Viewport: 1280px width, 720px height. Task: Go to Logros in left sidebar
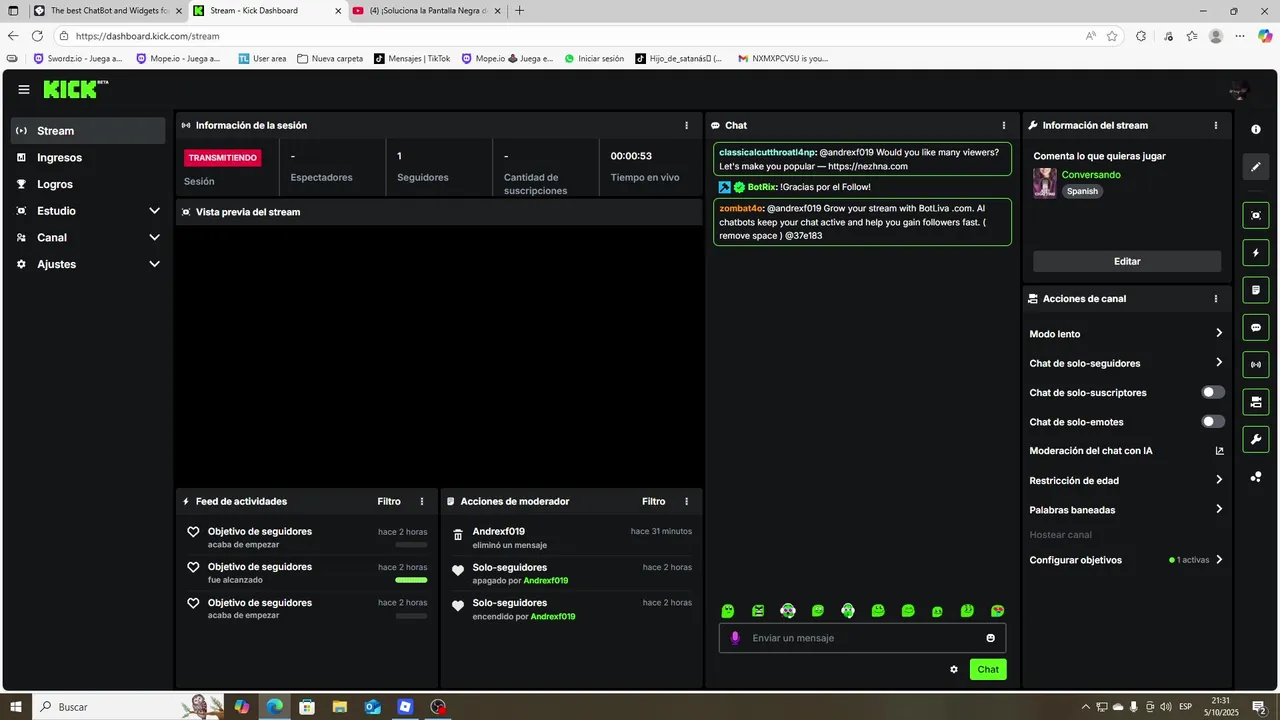88,184
